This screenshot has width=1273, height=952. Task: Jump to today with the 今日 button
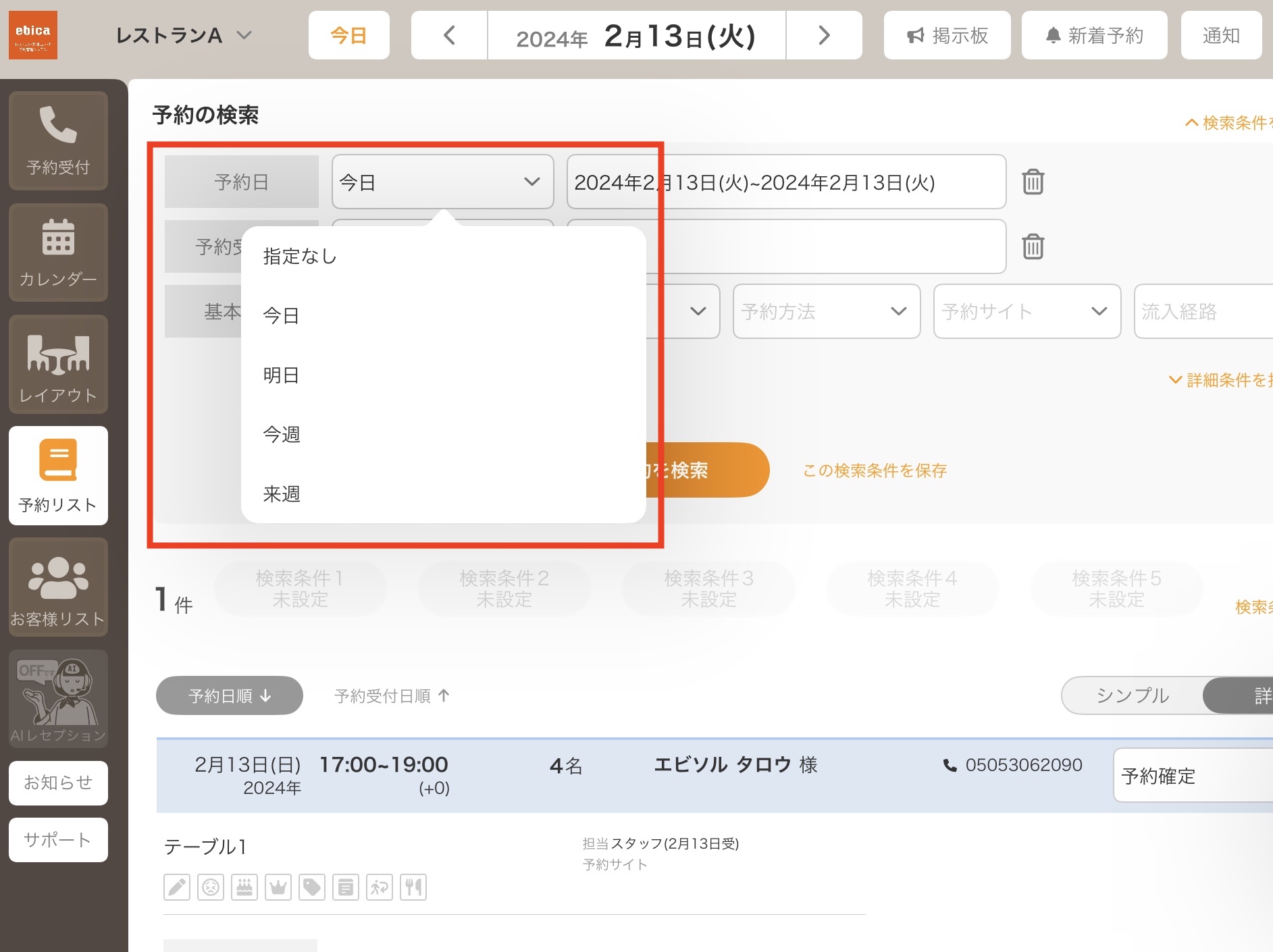[349, 35]
